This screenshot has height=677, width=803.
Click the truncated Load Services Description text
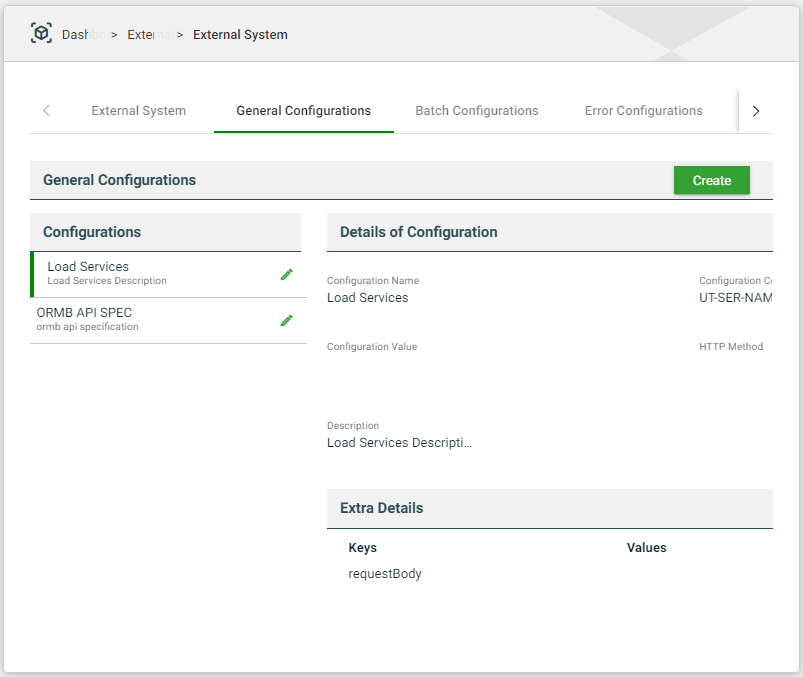tap(399, 443)
